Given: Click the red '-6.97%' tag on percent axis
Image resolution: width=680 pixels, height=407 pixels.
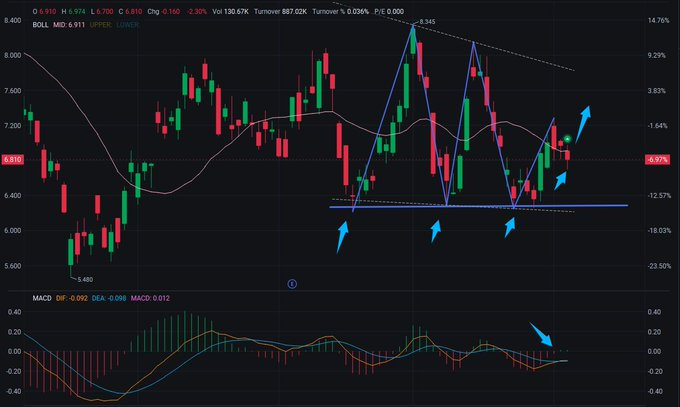Looking at the screenshot, I should click(x=657, y=159).
